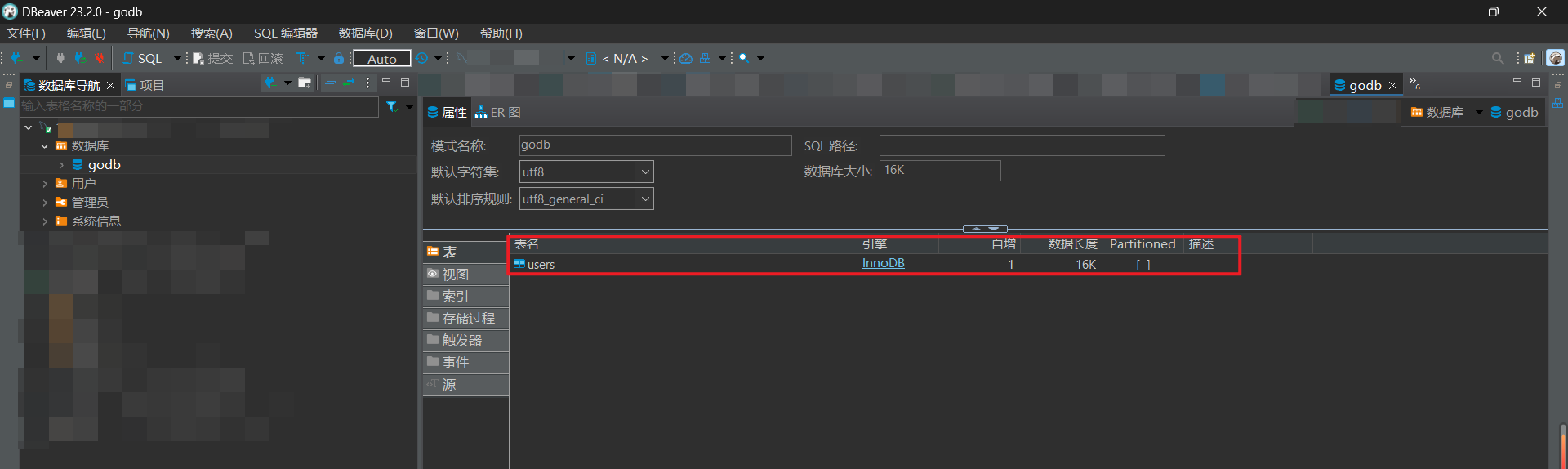1568x469 pixels.
Task: Open navigator view menu three dots
Action: coord(367,83)
